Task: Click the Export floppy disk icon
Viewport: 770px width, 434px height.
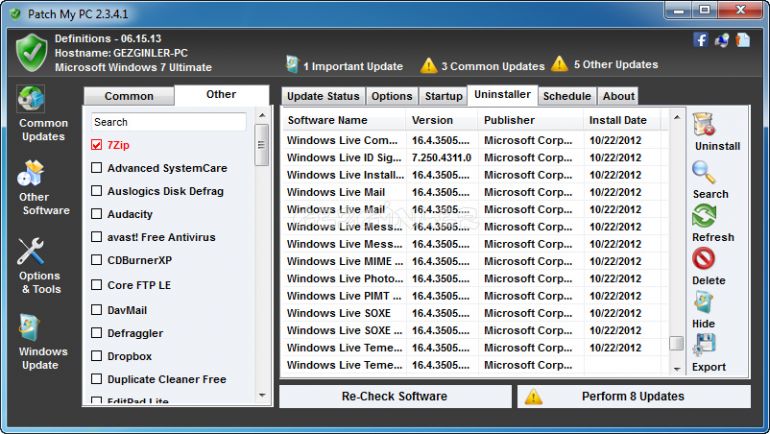Action: click(x=704, y=345)
